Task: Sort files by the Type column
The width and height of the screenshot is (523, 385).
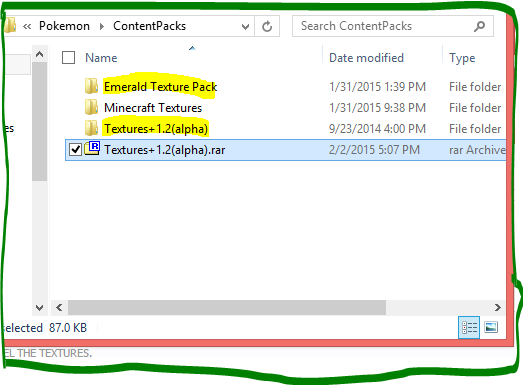Action: [x=462, y=58]
